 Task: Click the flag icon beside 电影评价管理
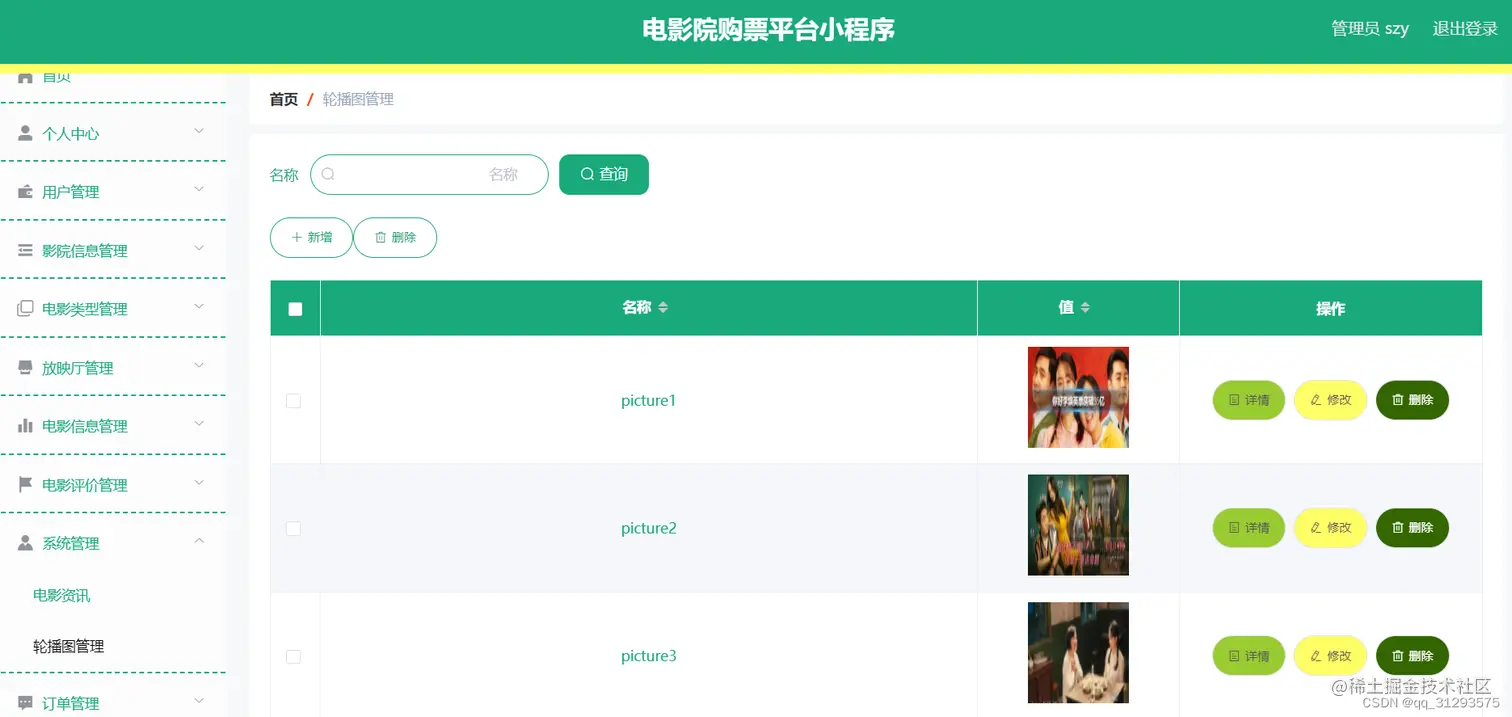click(x=25, y=484)
